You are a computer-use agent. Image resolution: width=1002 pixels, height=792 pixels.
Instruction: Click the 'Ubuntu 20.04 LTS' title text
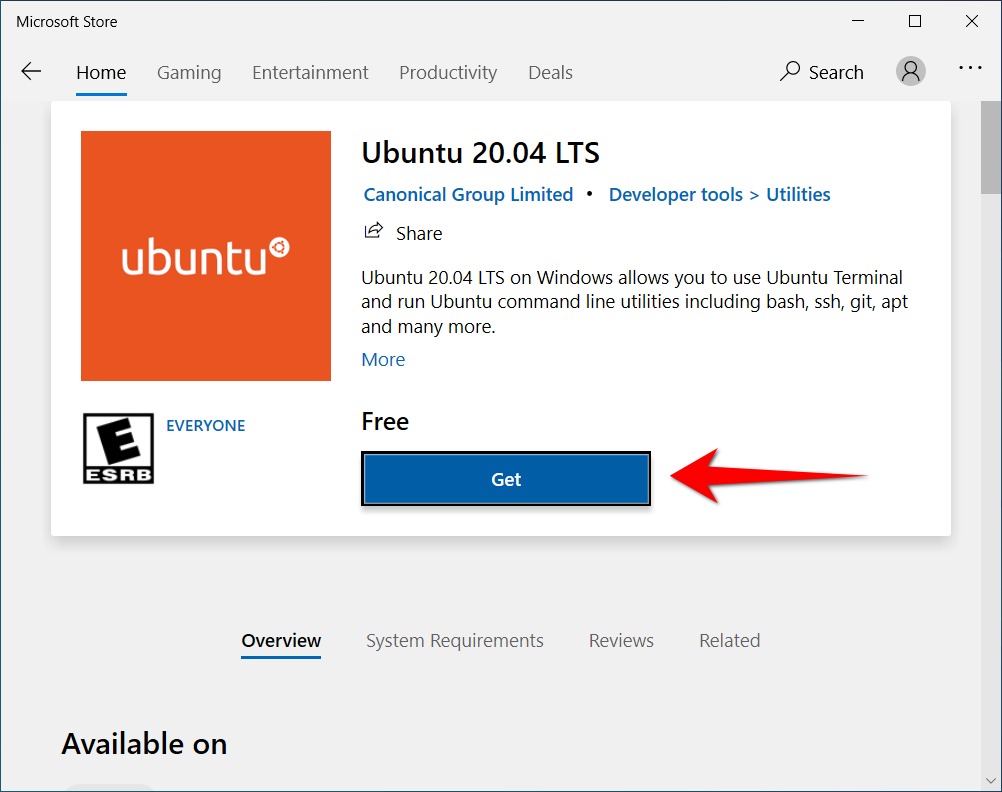tap(481, 153)
